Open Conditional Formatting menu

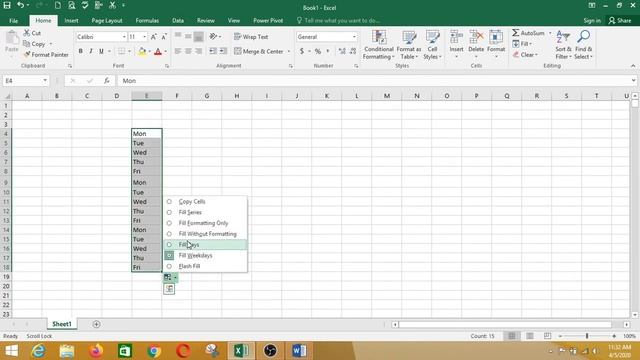[378, 45]
